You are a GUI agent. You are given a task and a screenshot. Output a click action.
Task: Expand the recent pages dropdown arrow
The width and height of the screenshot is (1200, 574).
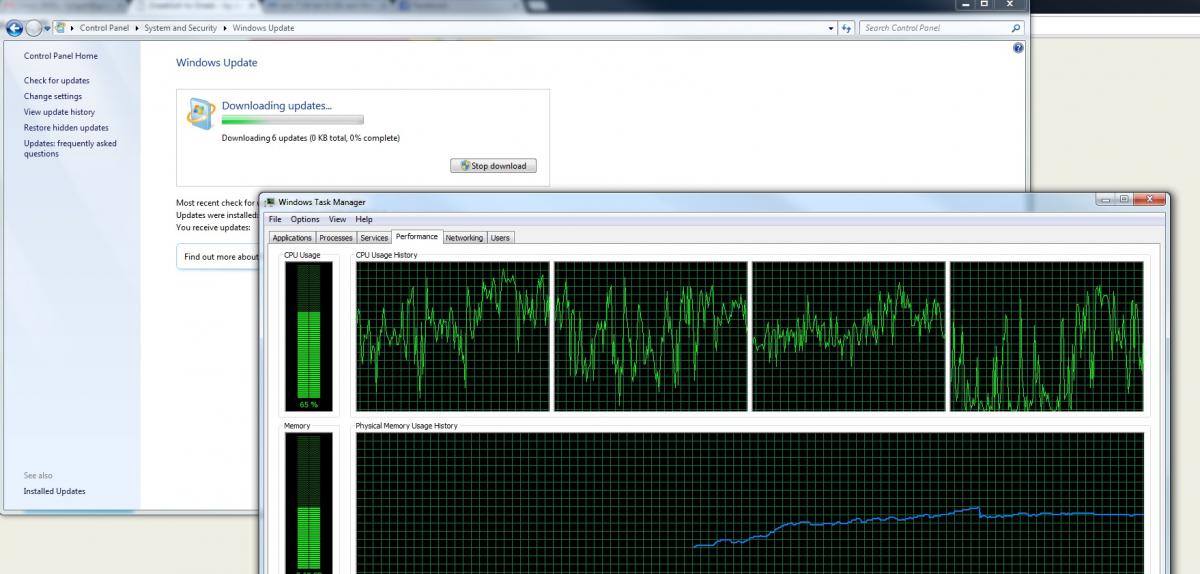click(49, 28)
